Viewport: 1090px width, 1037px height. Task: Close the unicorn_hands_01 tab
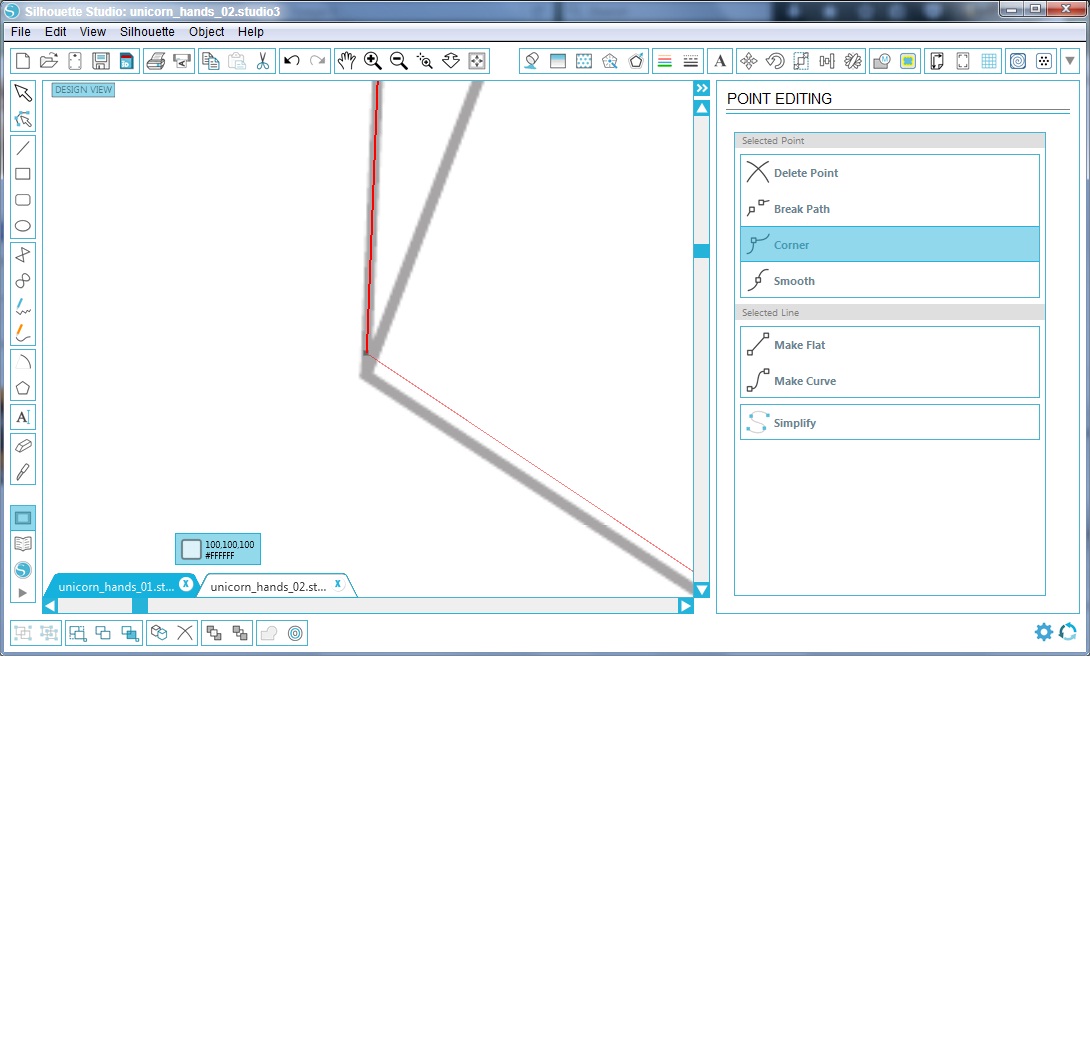[186, 584]
